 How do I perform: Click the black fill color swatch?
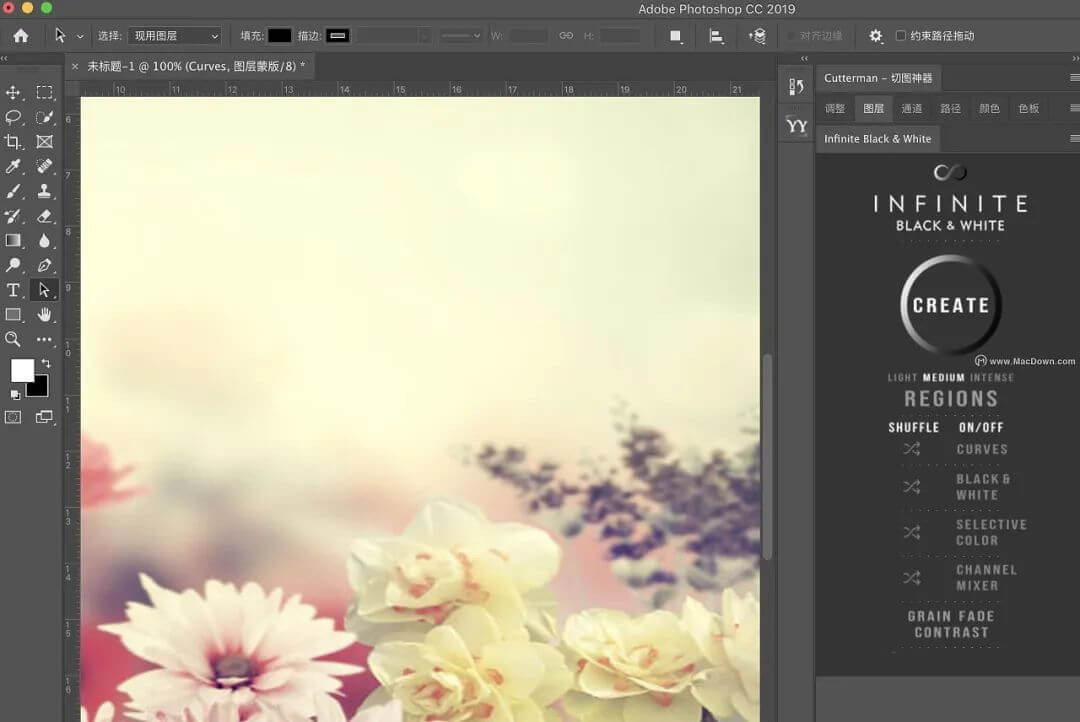(279, 36)
